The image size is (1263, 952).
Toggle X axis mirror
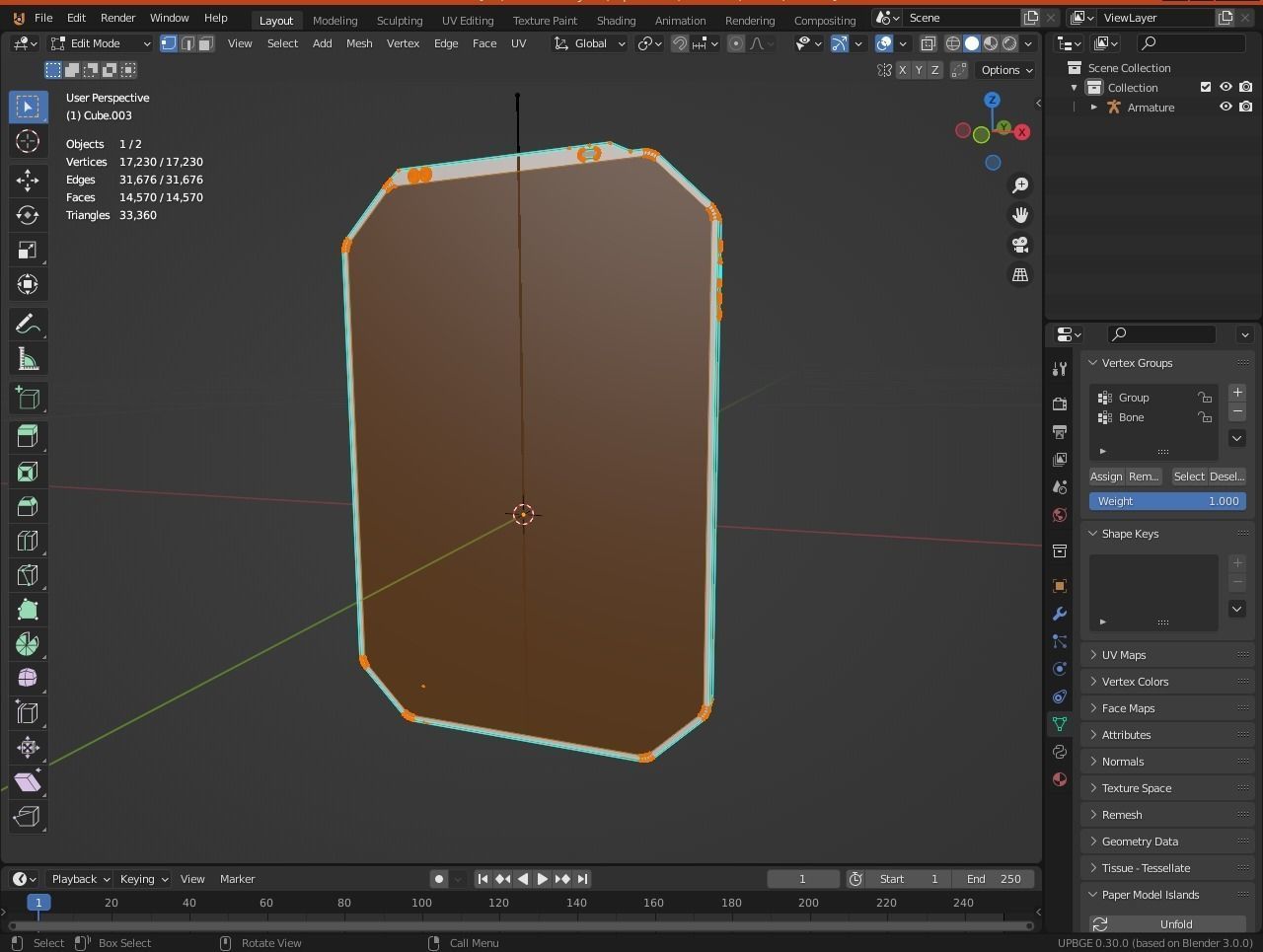902,70
